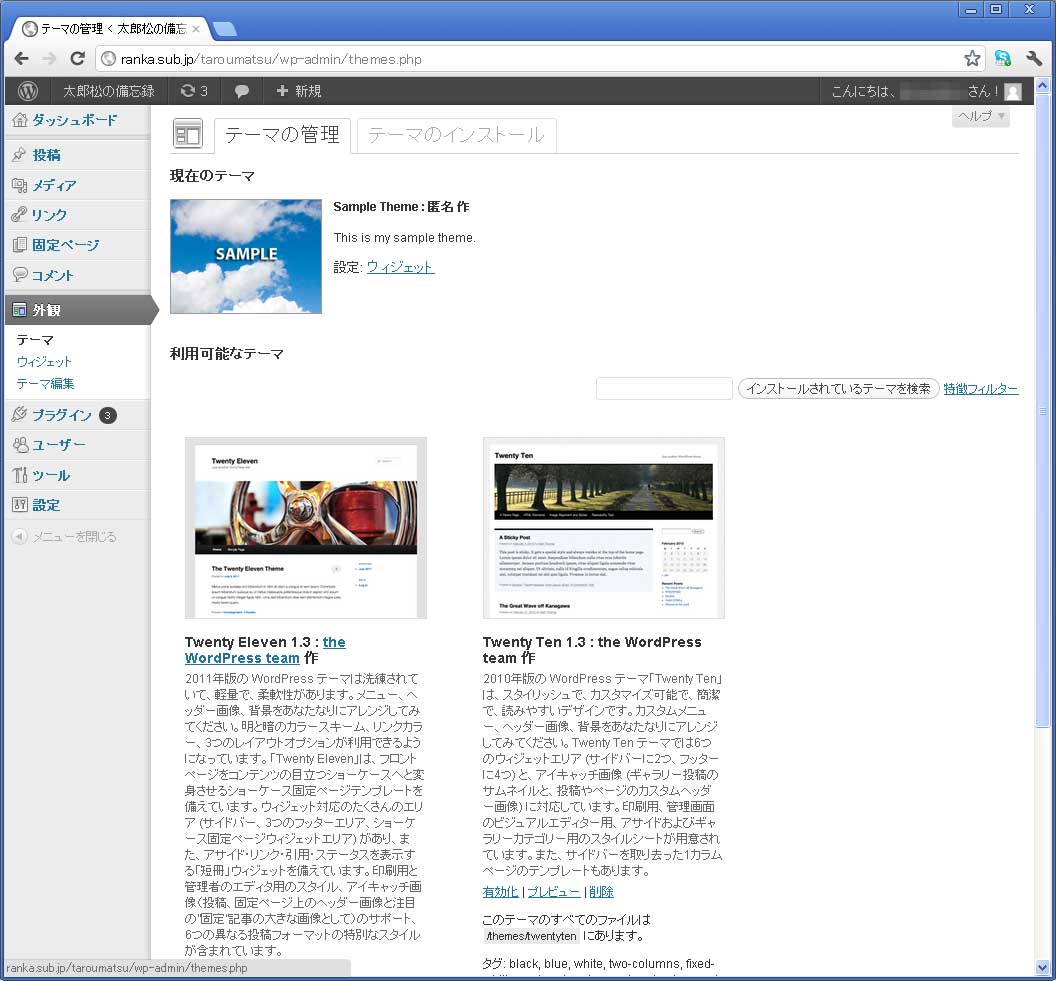Click the インストールされているテーマを検索 button

click(x=838, y=388)
